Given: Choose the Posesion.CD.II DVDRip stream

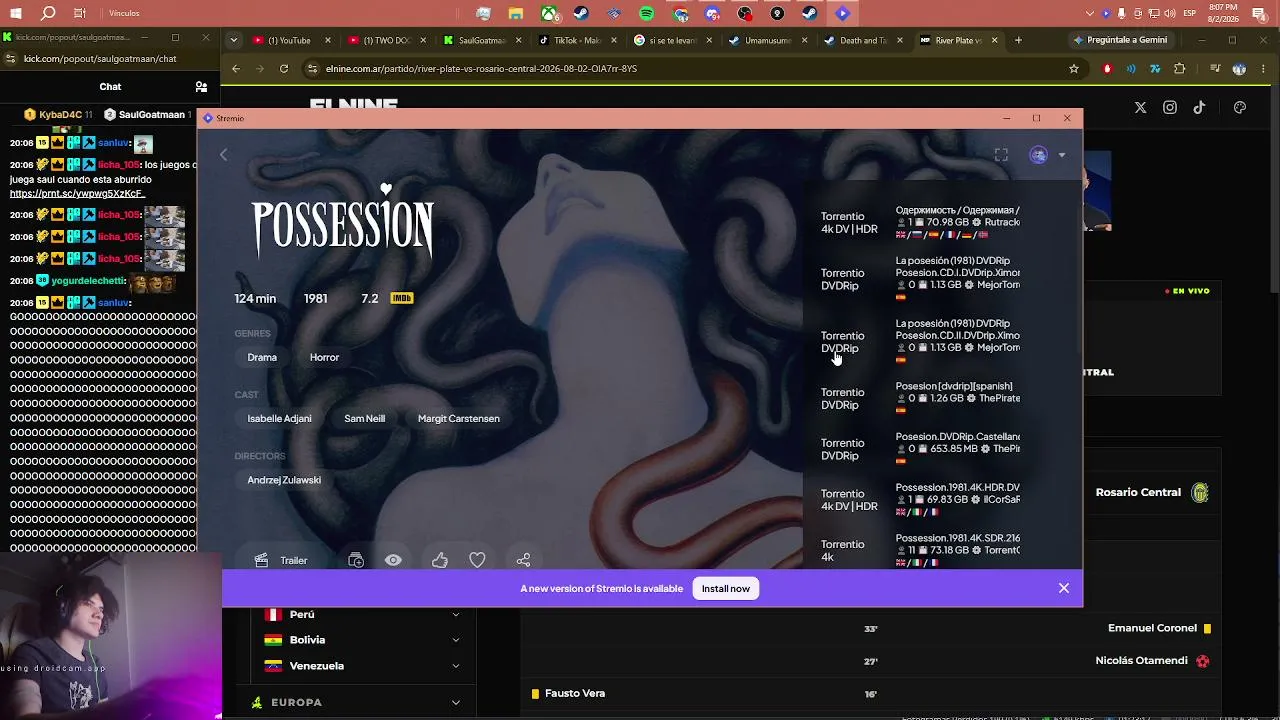Looking at the screenshot, I should 920,341.
